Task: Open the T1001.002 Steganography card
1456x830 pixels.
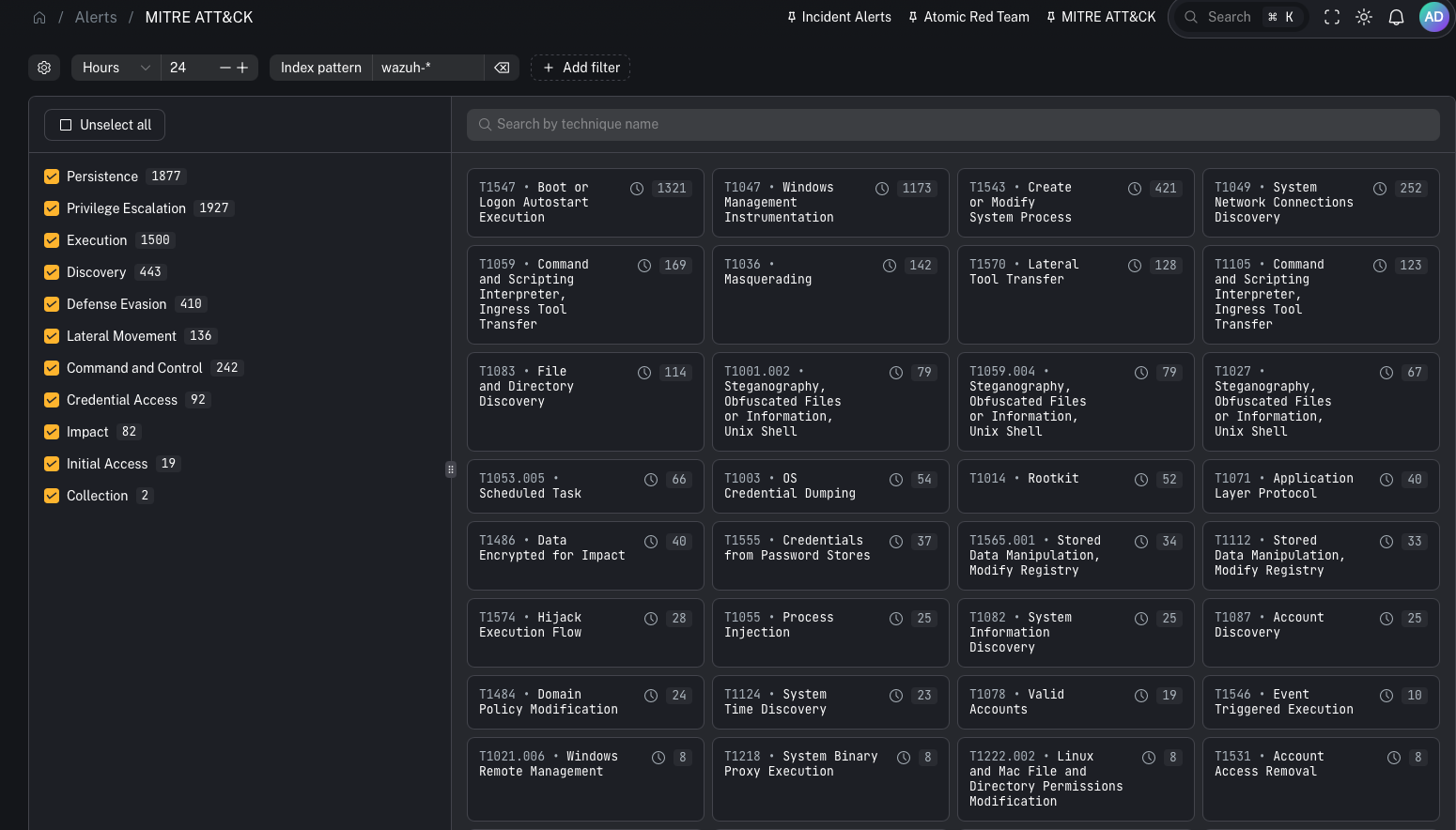Action: (830, 402)
